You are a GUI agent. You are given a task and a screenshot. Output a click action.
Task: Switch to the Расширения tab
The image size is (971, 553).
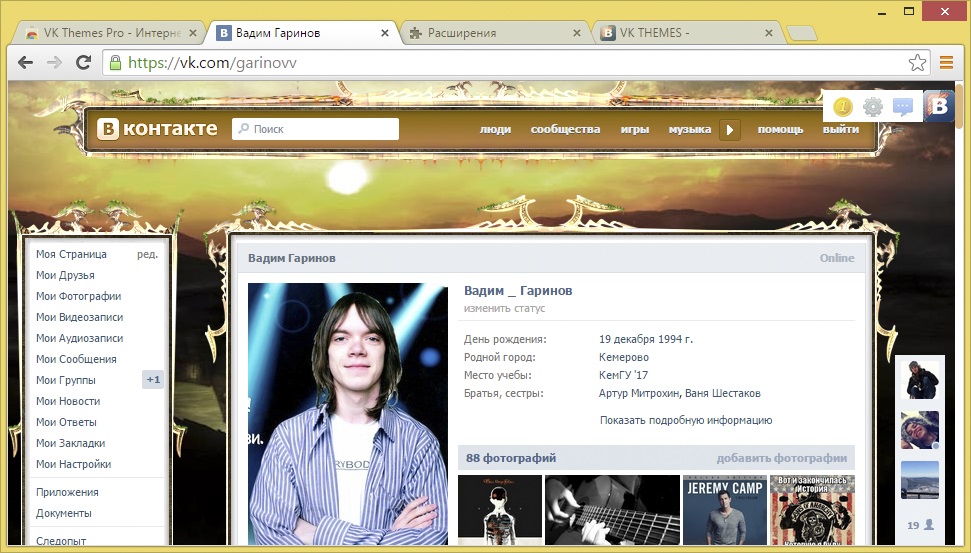point(495,33)
